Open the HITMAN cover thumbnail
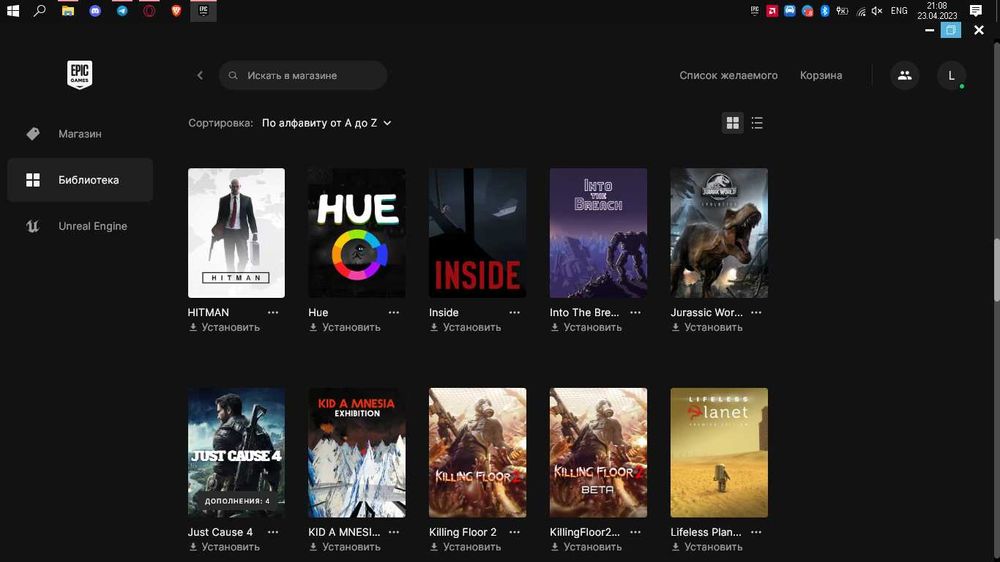Viewport: 1000px width, 562px height. coord(236,233)
